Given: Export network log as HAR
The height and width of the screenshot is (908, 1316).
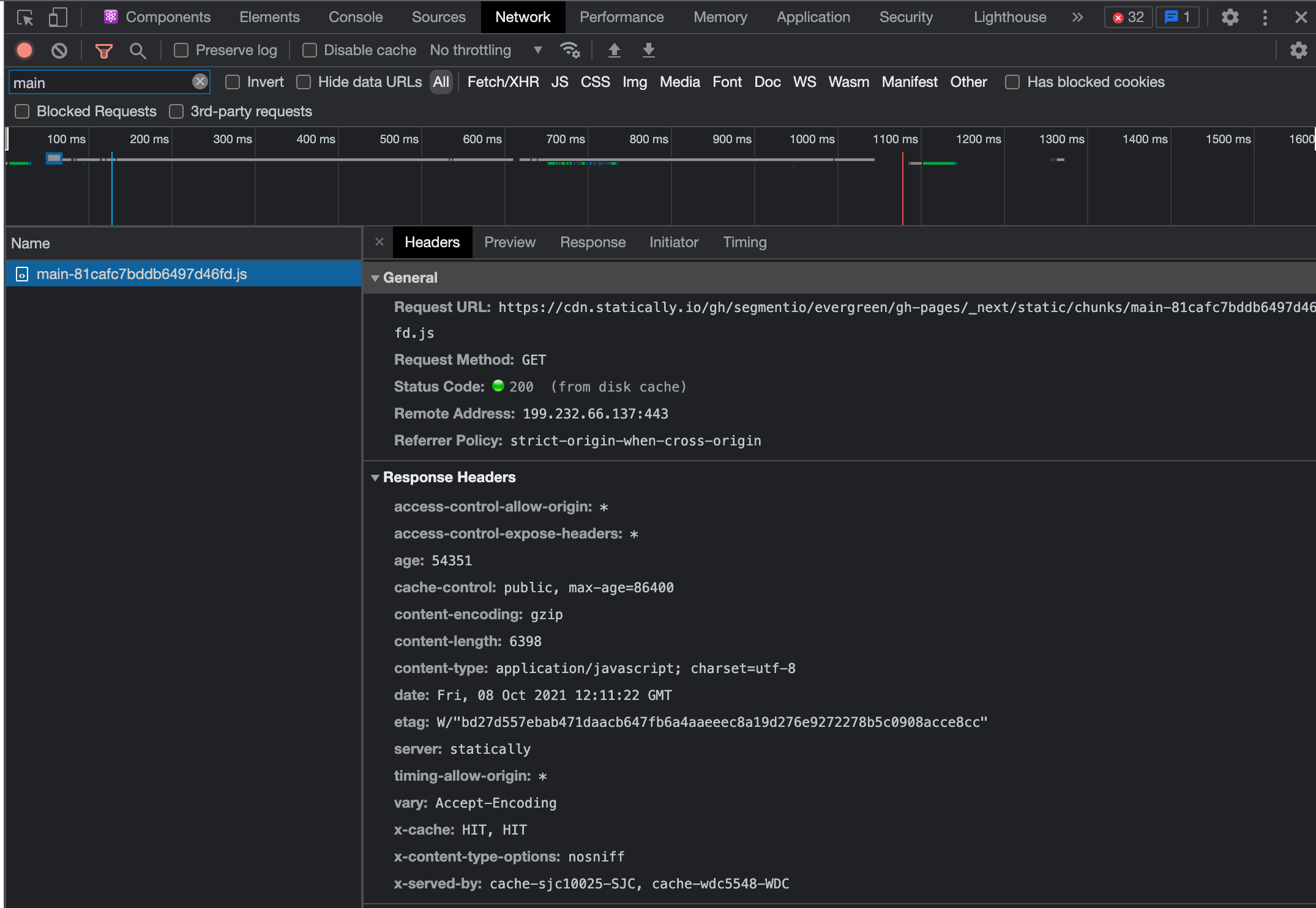Looking at the screenshot, I should pyautogui.click(x=648, y=50).
